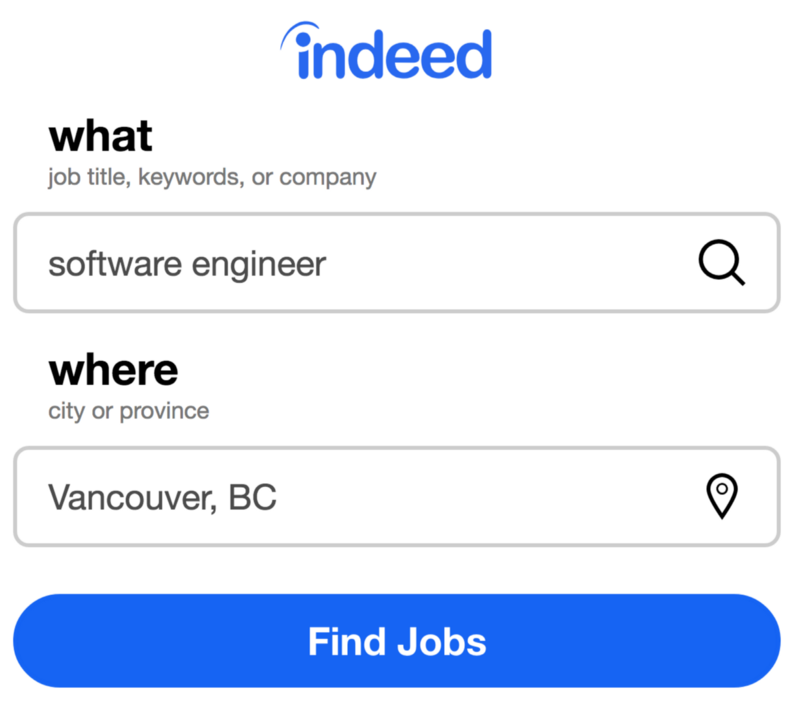Click the bold 'where' label
The height and width of the screenshot is (703, 800).
point(113,370)
